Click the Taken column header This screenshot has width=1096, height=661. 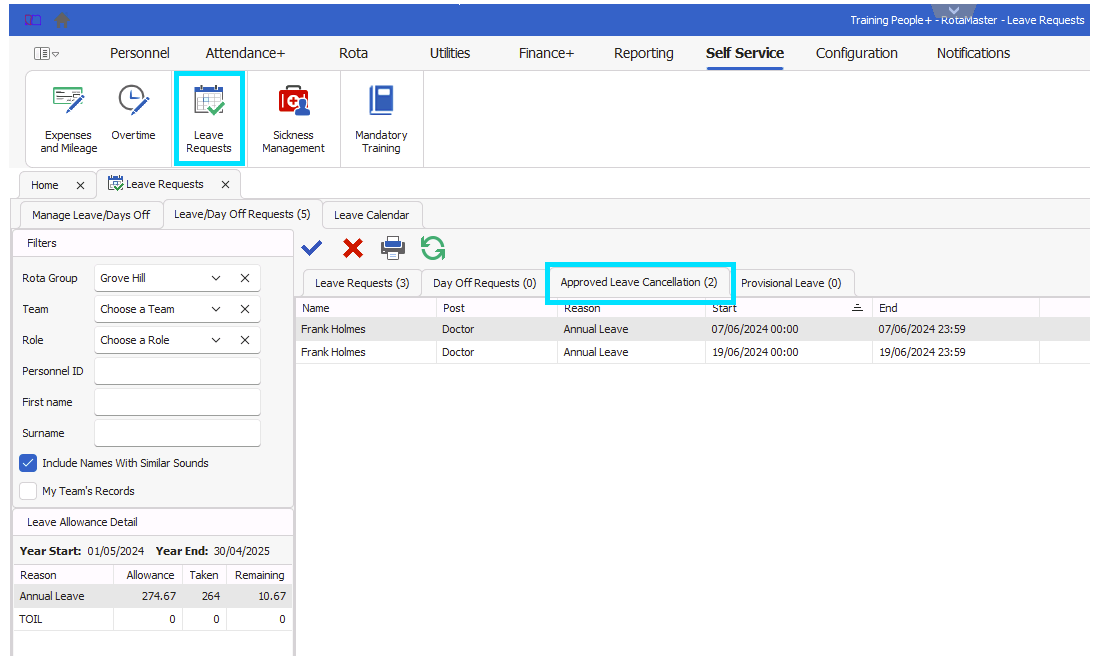tap(204, 575)
